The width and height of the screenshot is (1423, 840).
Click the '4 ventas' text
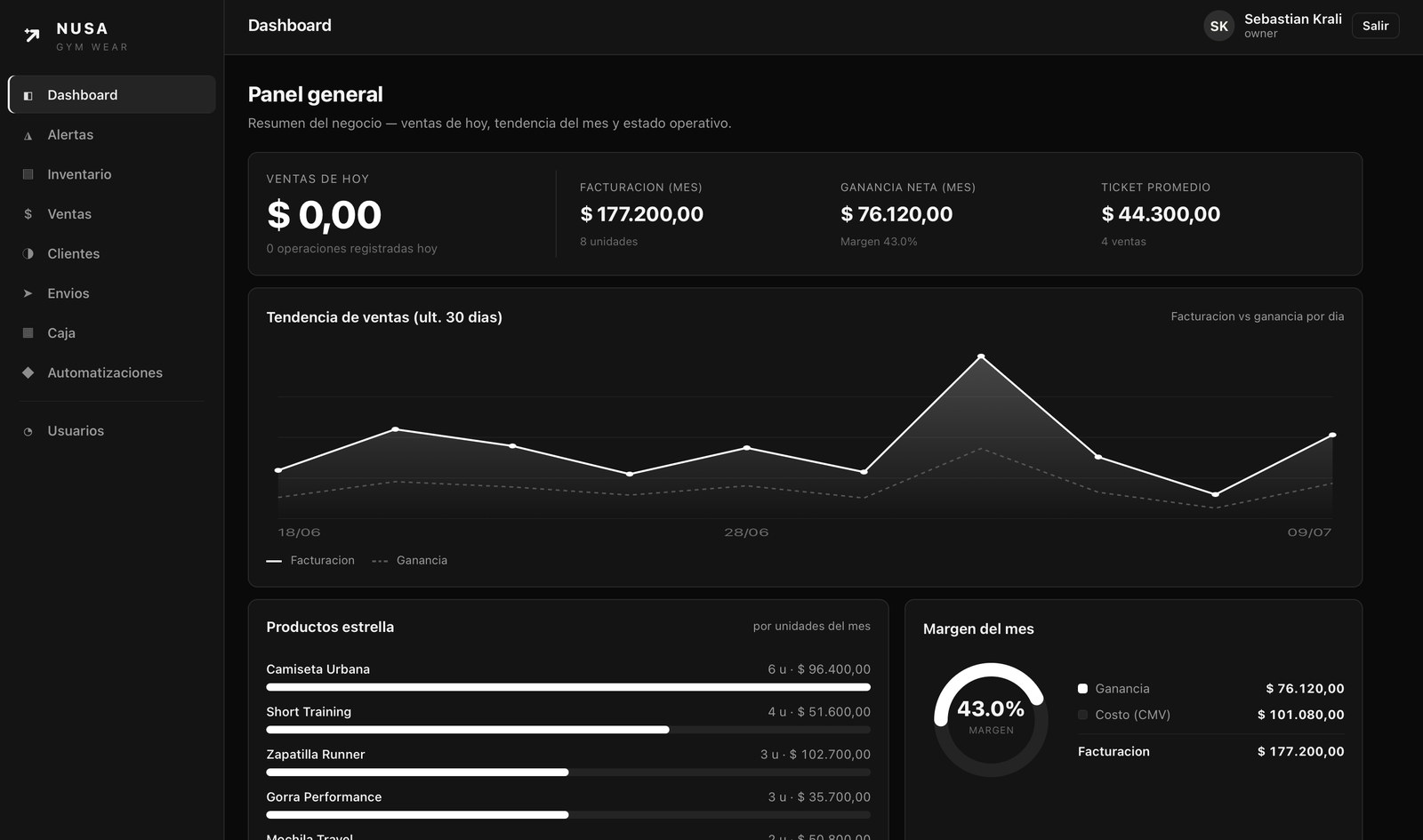pyautogui.click(x=1123, y=242)
